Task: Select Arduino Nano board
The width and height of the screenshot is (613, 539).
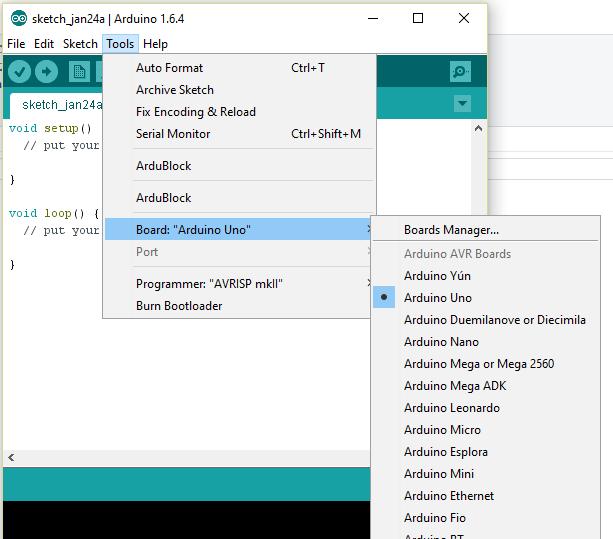Action: (x=485, y=342)
